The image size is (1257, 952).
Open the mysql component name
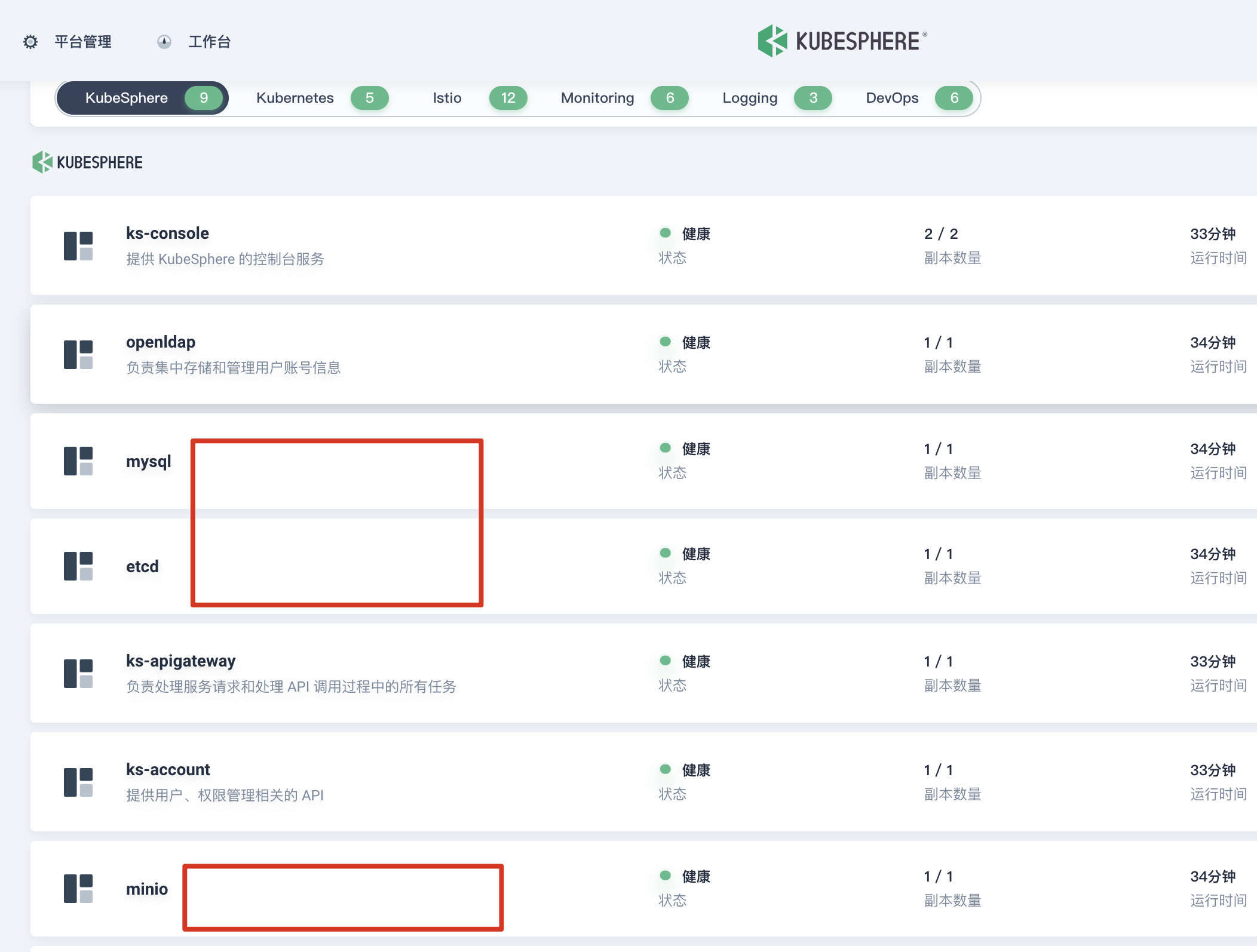[x=148, y=462]
